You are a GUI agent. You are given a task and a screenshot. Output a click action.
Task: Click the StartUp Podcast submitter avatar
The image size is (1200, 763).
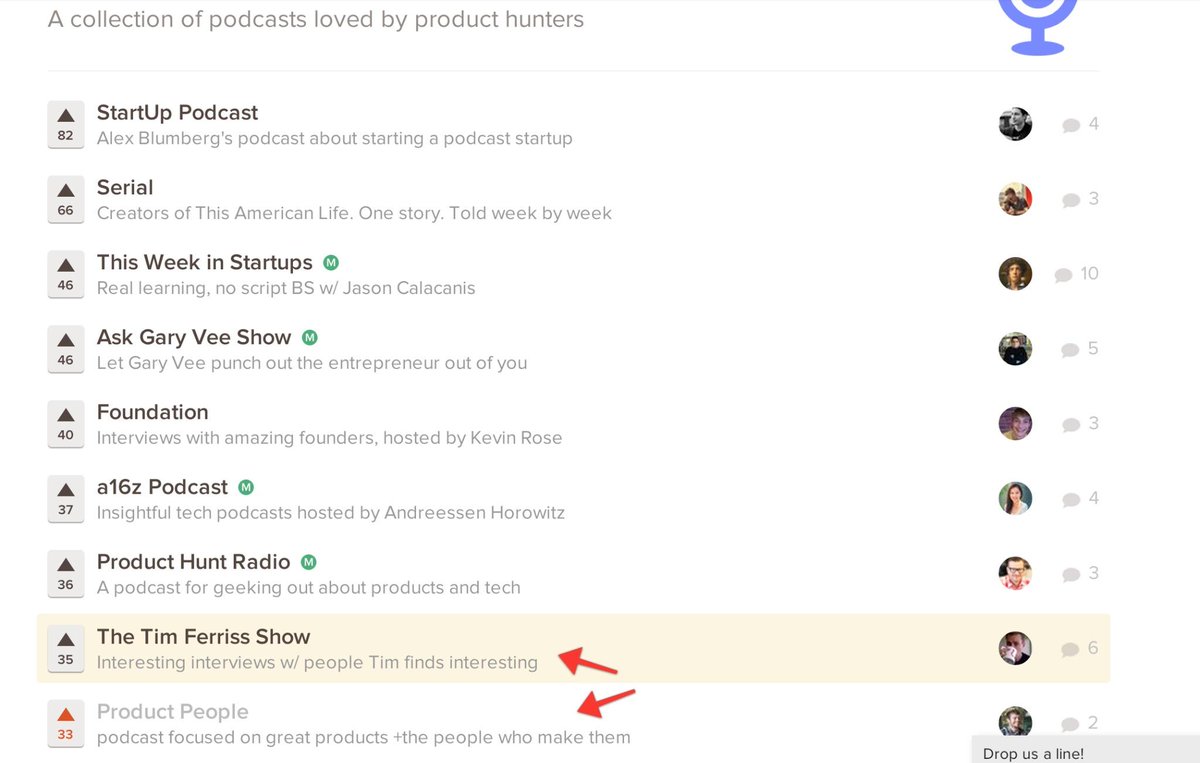(1015, 124)
